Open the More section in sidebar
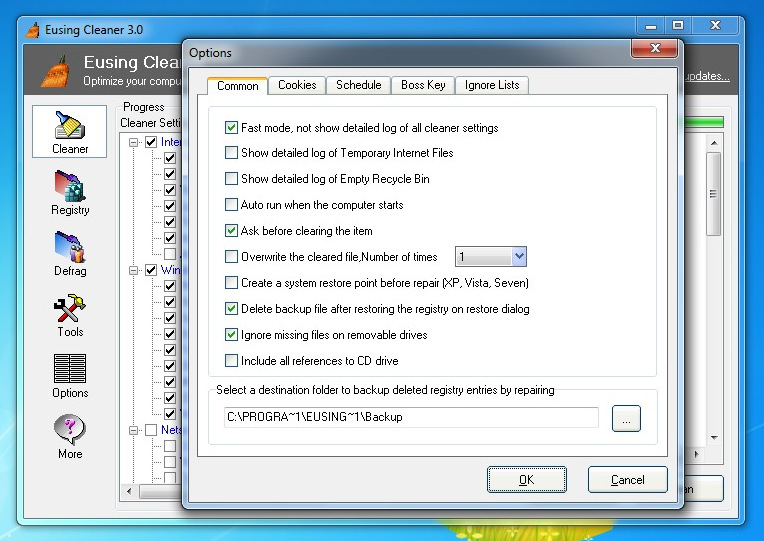Screen dimensions: 764x541 [70, 436]
